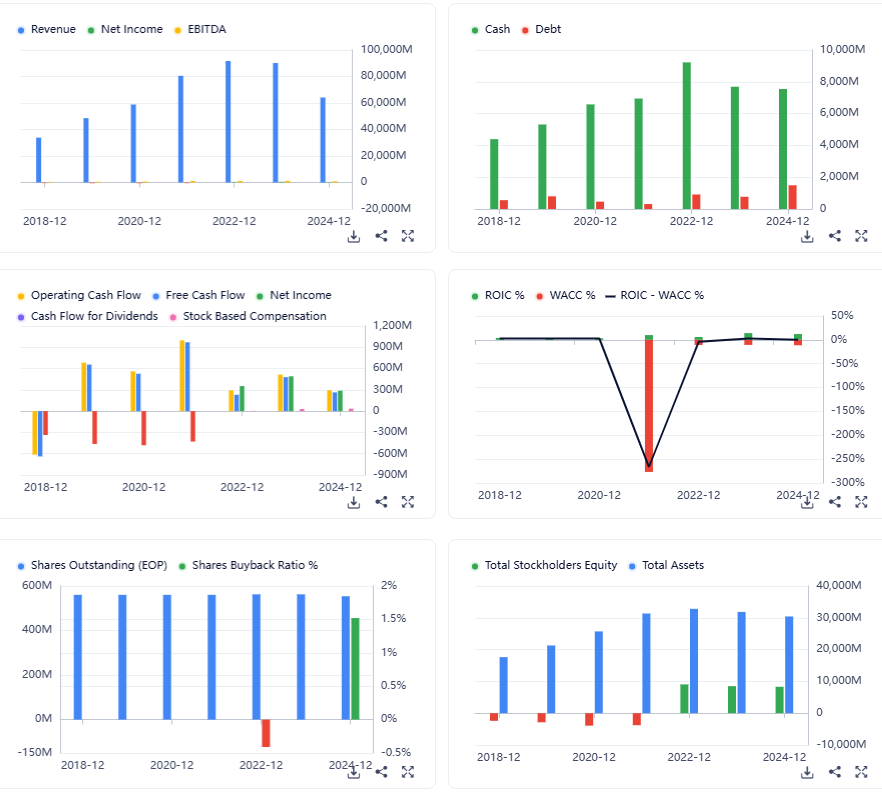Toggle Free Cash Flow legend entry
This screenshot has width=882, height=797.
click(199, 295)
